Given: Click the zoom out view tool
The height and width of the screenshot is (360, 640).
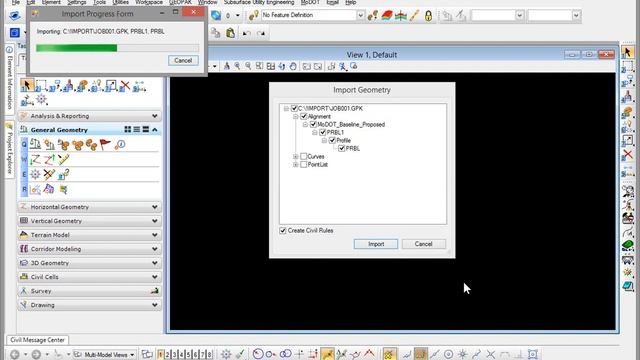Looking at the screenshot, I should tap(248, 66).
